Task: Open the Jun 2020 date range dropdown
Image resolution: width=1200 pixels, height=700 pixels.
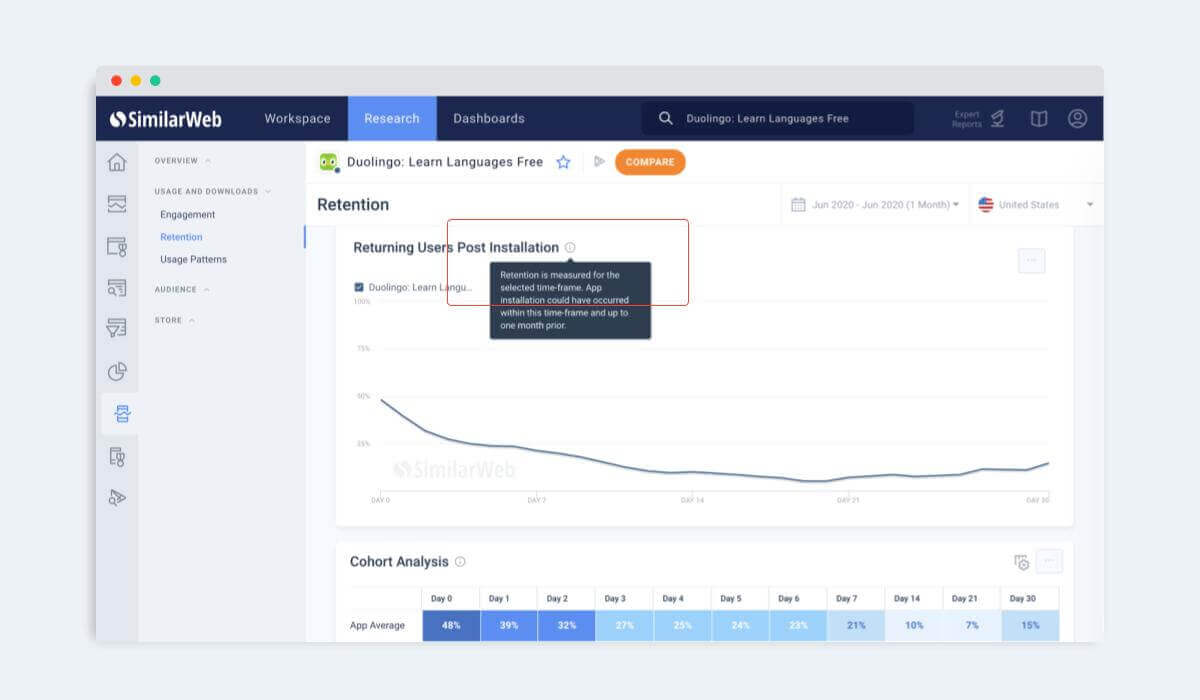Action: coord(875,204)
